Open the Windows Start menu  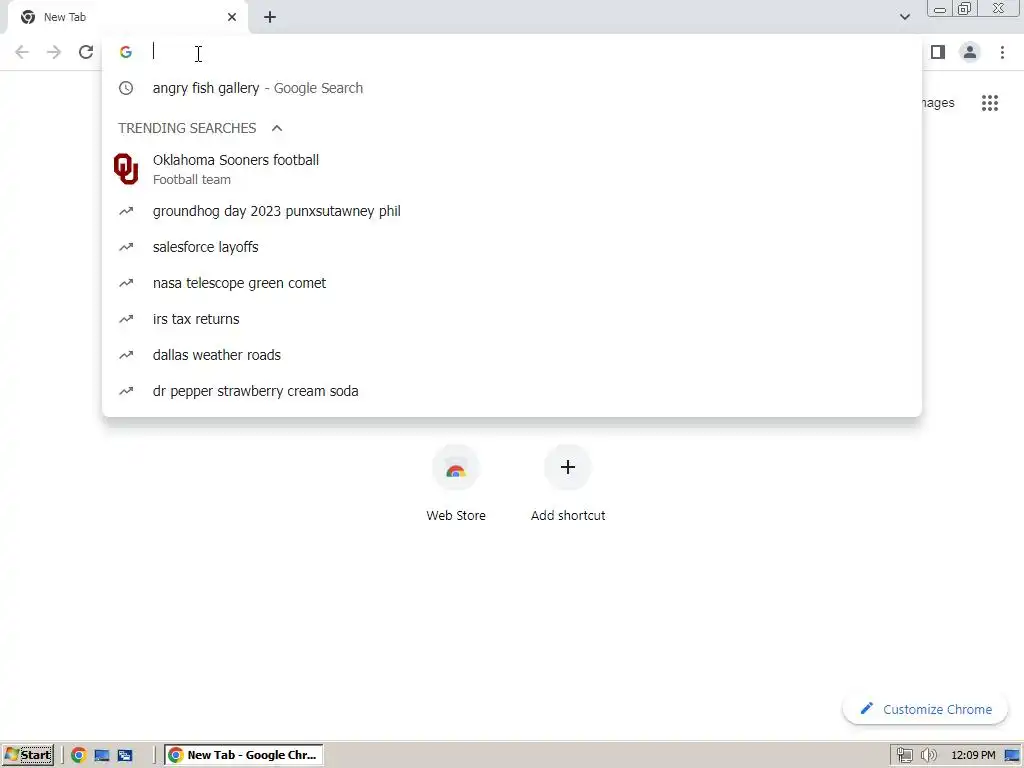(27, 755)
